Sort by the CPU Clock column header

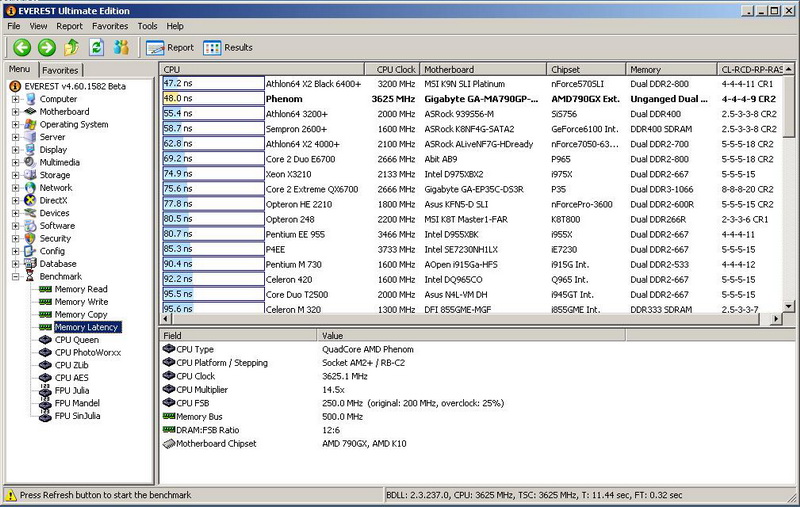392,69
